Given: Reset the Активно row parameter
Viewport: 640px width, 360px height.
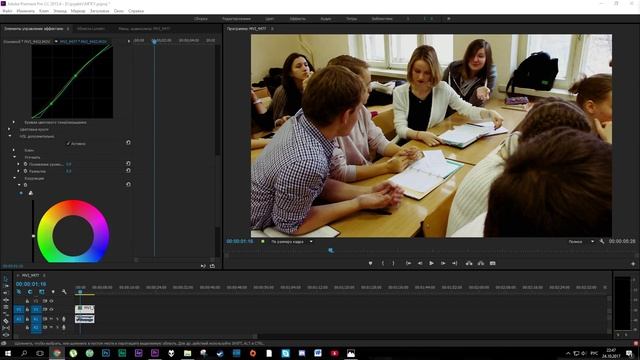Looking at the screenshot, I should coord(128,142).
